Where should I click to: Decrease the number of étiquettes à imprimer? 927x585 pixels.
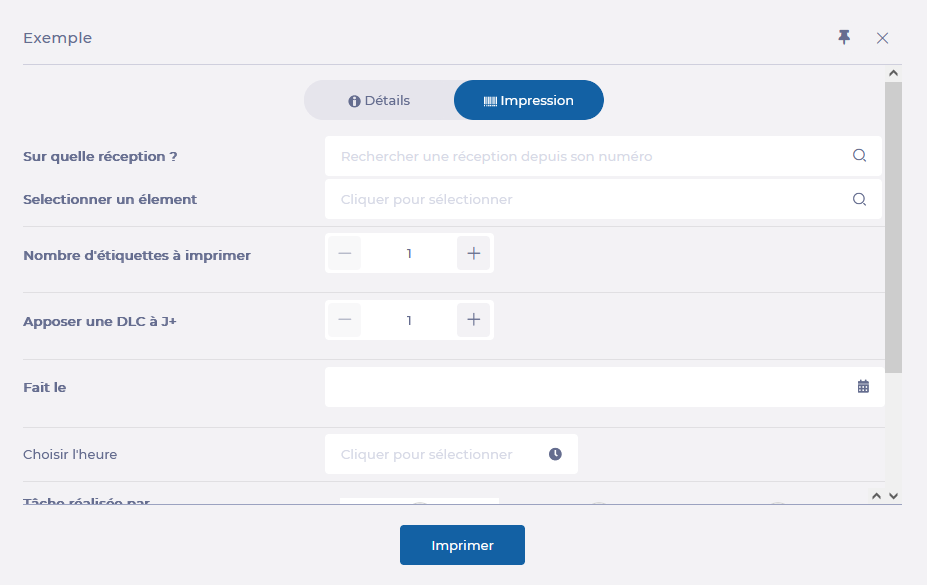[345, 254]
